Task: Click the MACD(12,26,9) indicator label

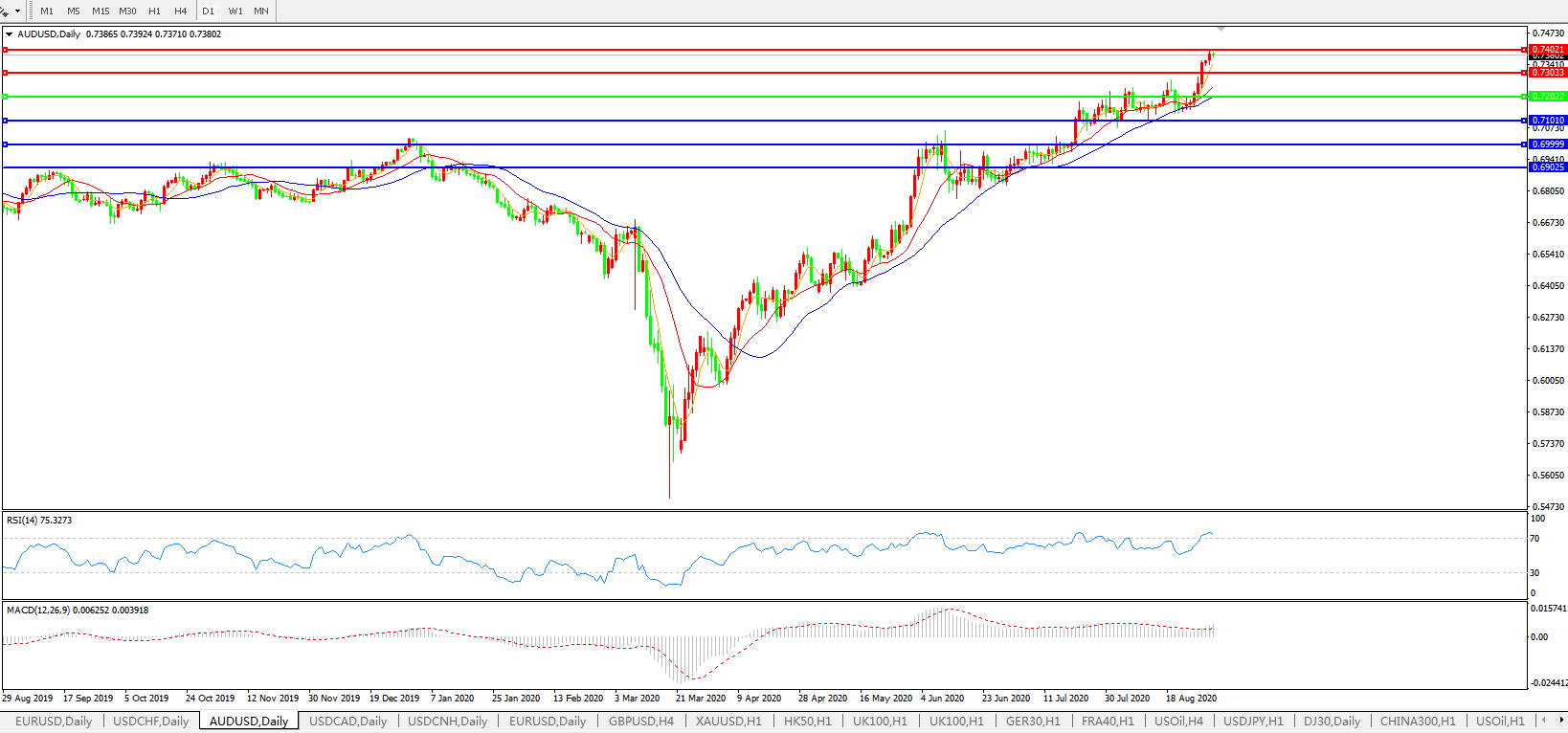Action: coord(77,611)
